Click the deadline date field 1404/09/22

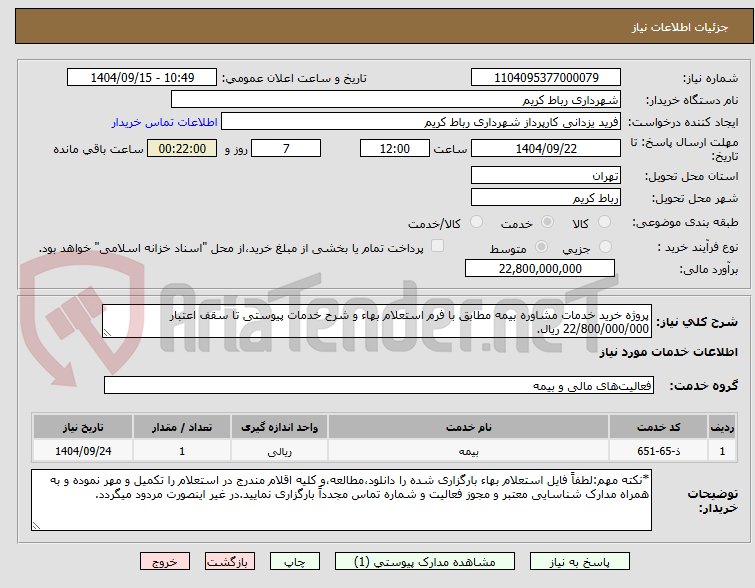tap(546, 148)
